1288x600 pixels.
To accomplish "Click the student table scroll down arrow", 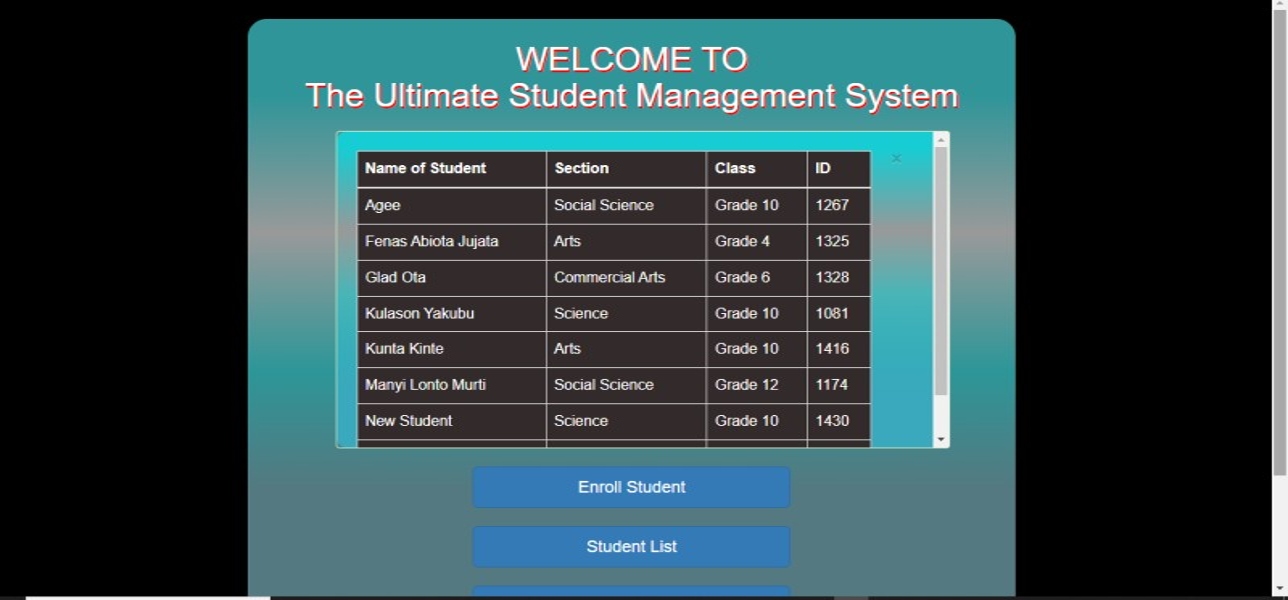I will click(941, 440).
